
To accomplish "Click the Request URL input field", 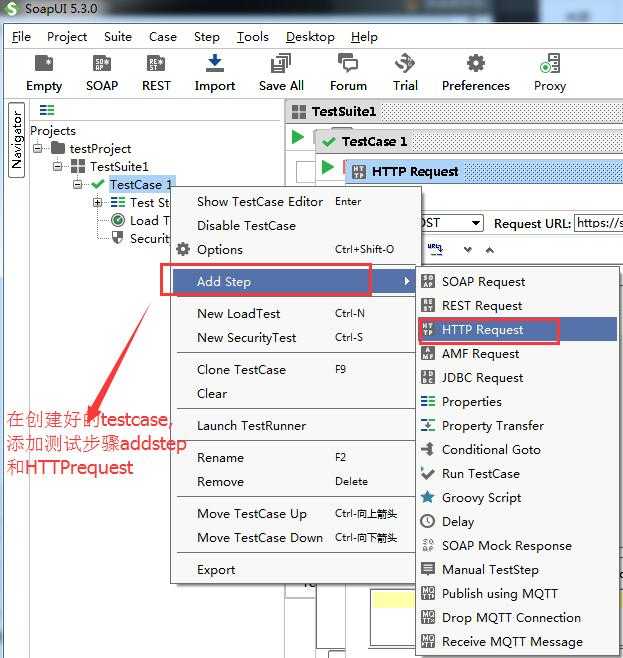I will (x=599, y=223).
